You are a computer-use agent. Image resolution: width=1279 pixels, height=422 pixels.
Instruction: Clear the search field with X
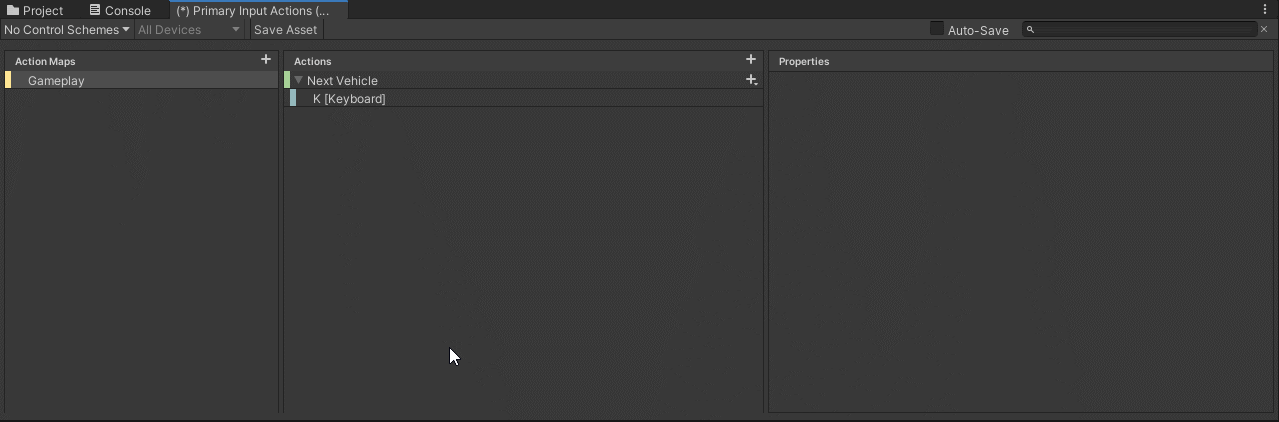[x=1264, y=30]
